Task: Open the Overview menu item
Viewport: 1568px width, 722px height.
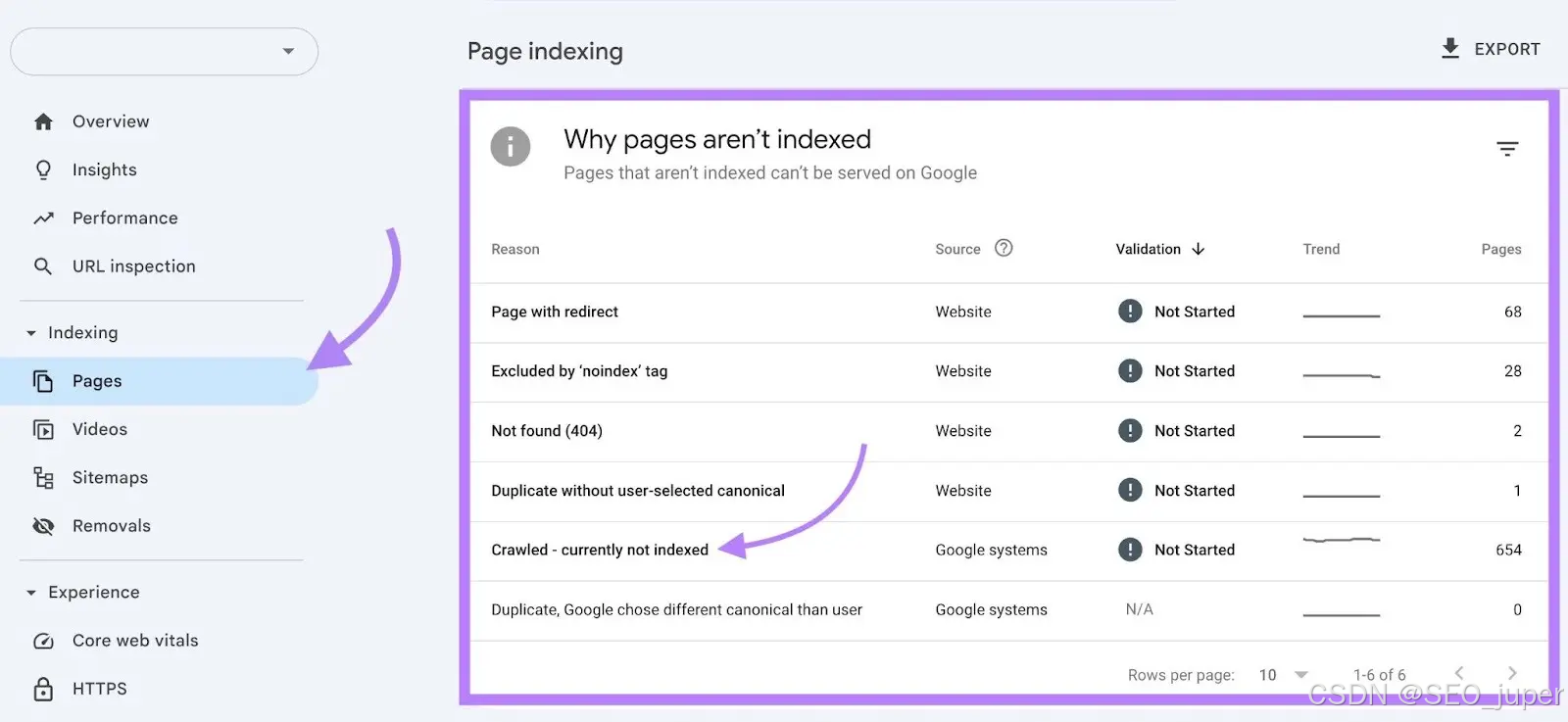Action: (x=111, y=121)
